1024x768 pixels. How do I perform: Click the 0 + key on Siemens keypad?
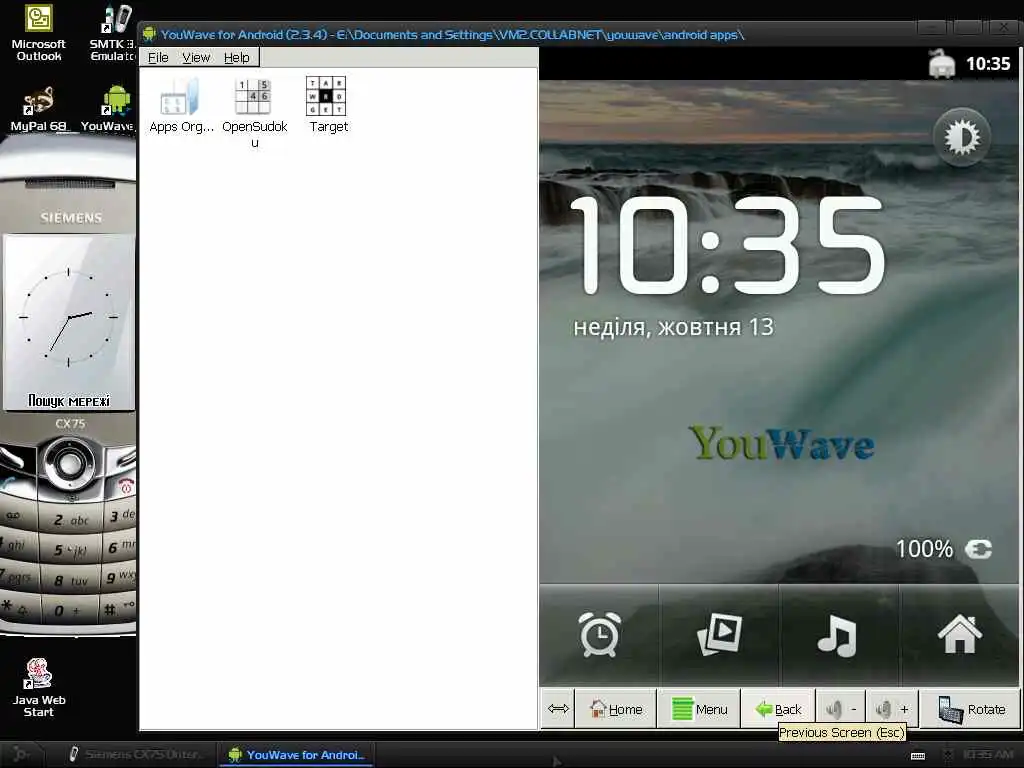coord(69,610)
